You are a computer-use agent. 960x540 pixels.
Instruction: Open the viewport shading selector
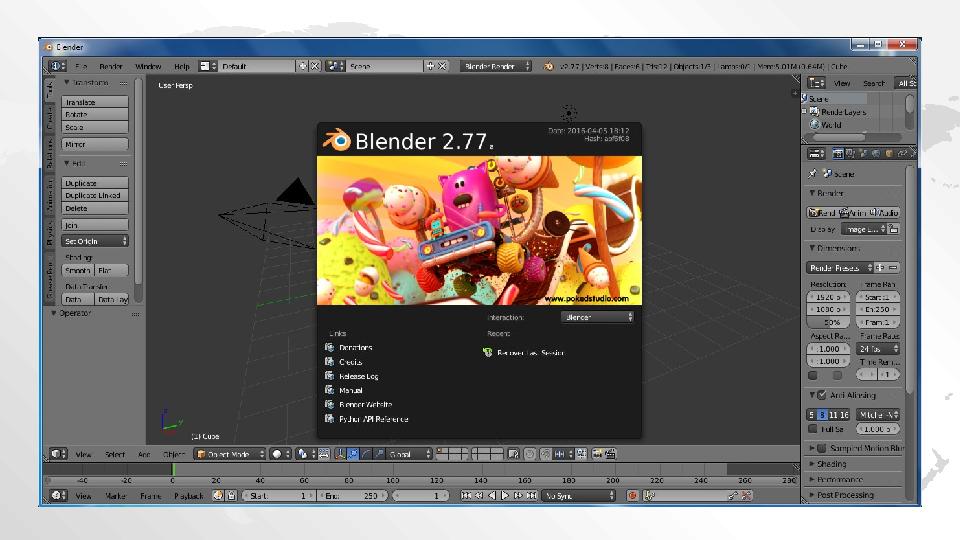coord(280,454)
